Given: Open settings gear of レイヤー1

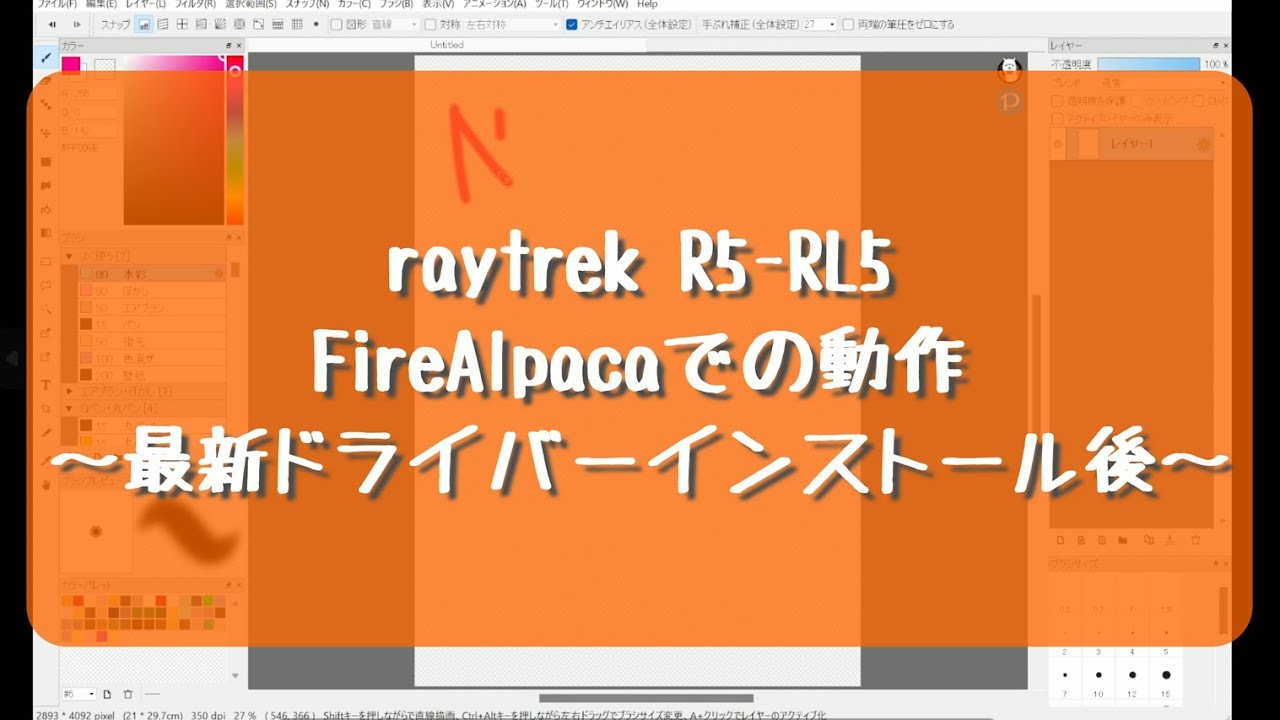Looking at the screenshot, I should coord(1203,145).
